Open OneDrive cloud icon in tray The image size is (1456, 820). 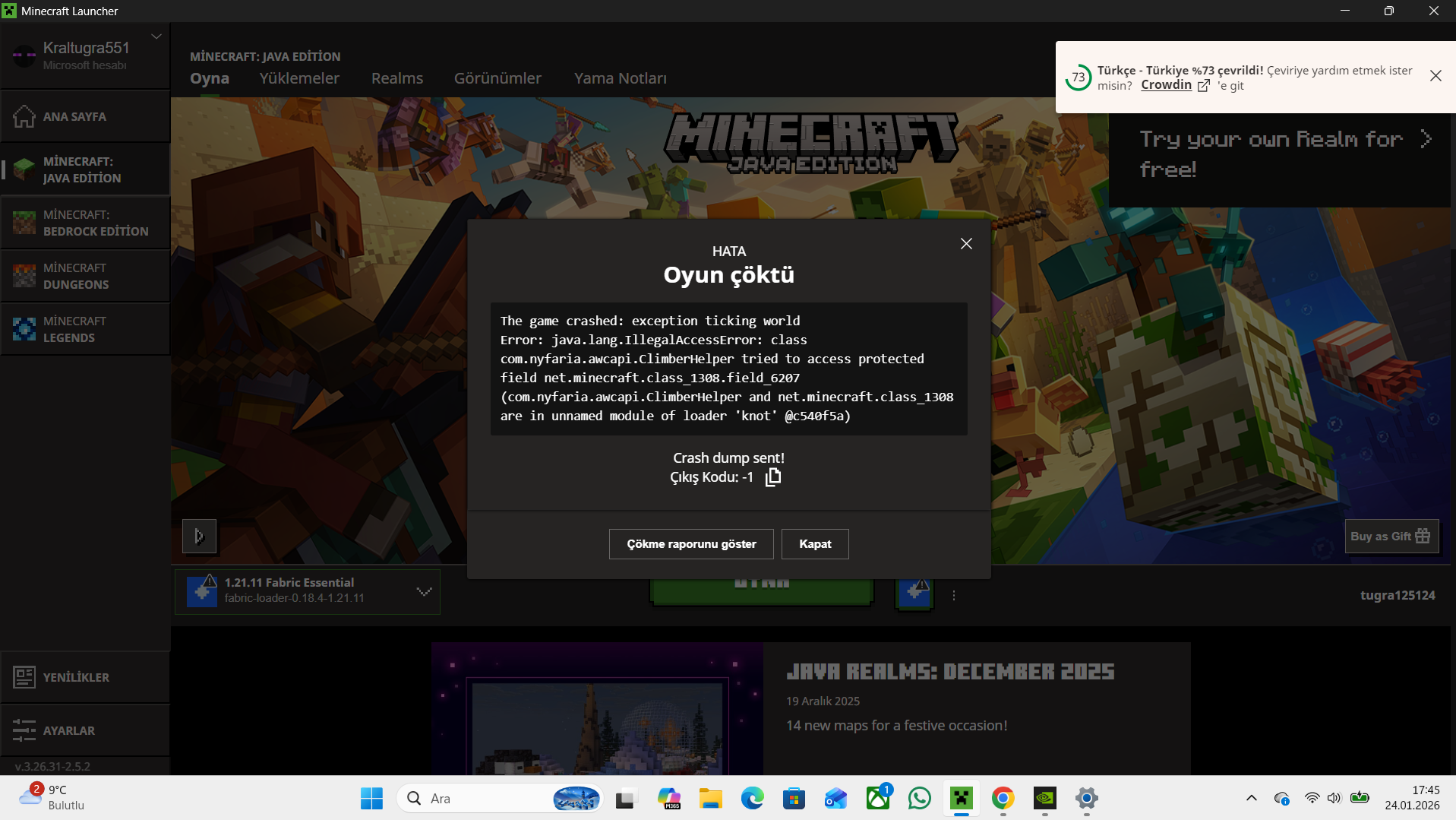pos(1282,799)
